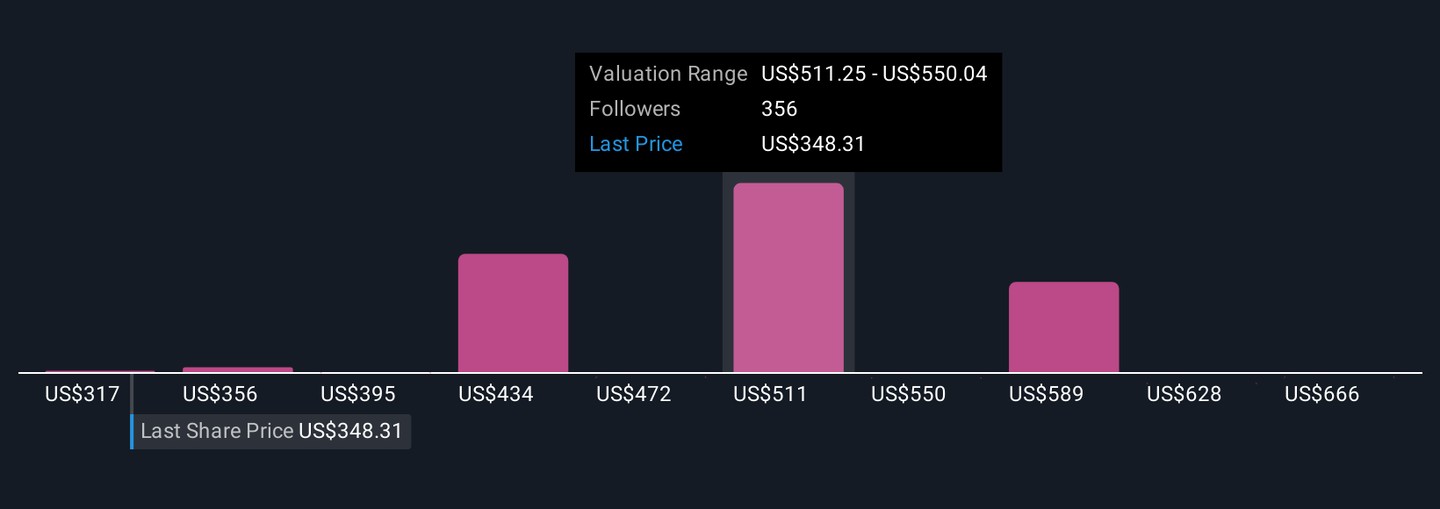Open the Last Price link in tooltip
1440x509 pixels.
point(636,144)
